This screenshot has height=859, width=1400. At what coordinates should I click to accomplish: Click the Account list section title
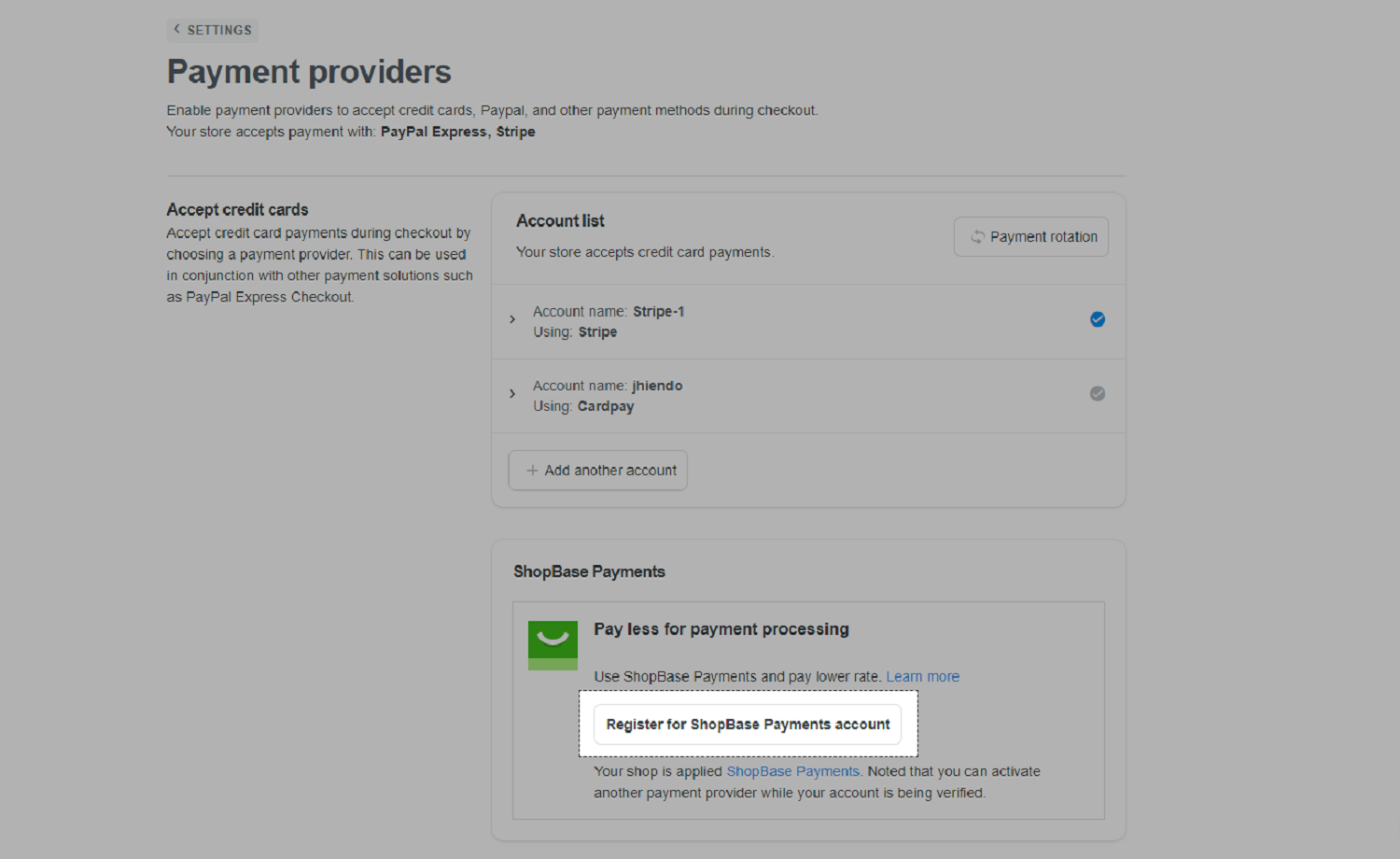tap(560, 221)
